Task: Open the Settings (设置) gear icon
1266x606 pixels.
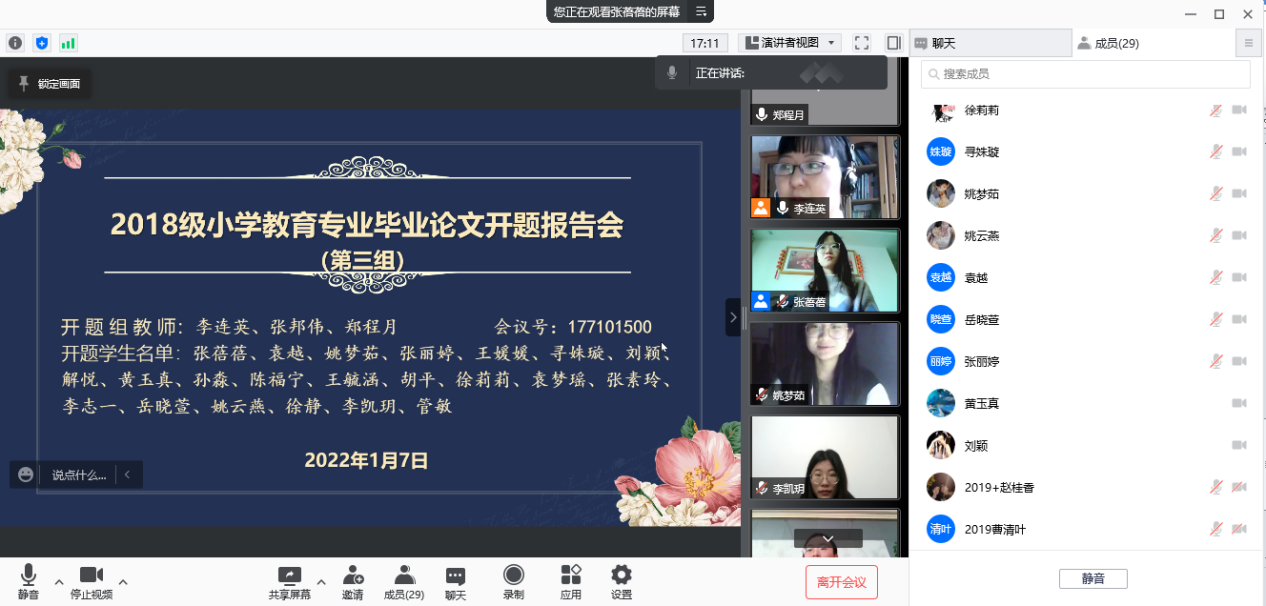Action: coord(621,576)
